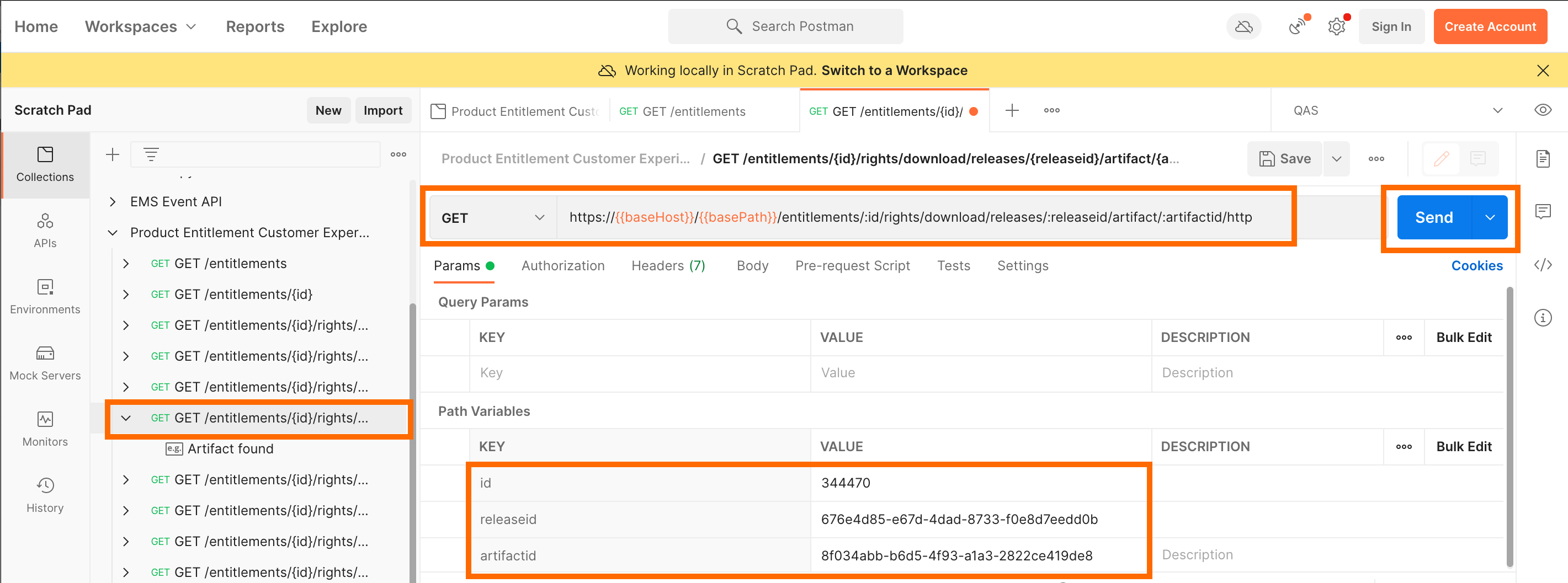Open the settings gear icon
This screenshot has width=1568, height=583.
pos(1337,27)
